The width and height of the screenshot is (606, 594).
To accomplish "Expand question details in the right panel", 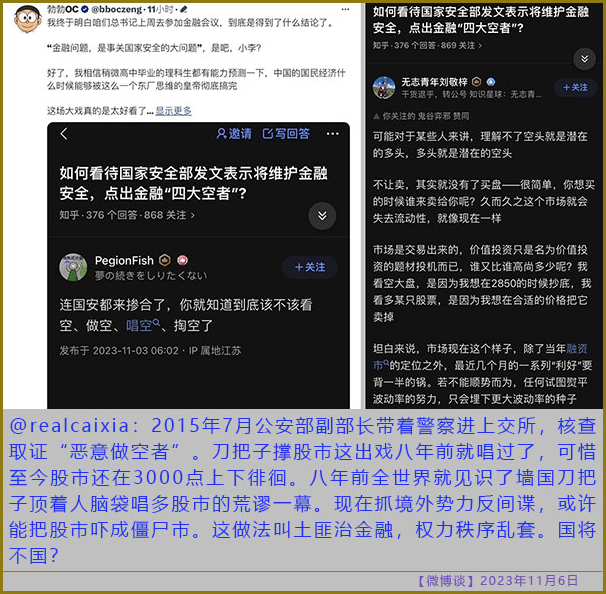I will 584,59.
